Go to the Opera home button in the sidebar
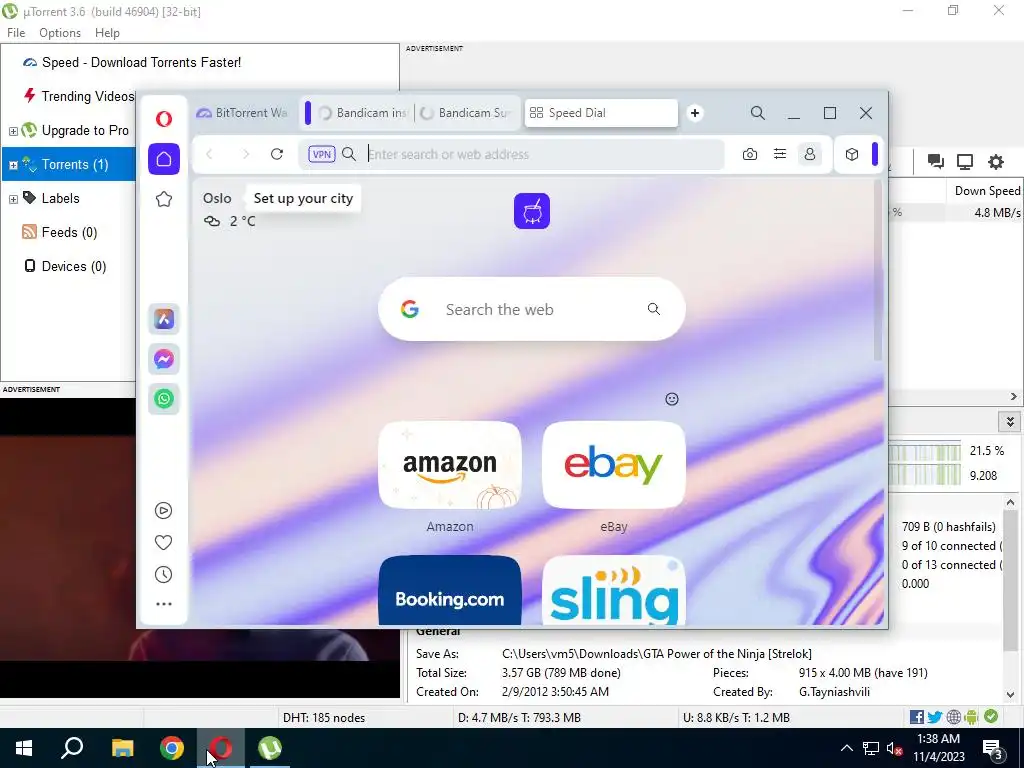The height and width of the screenshot is (768, 1024). point(164,159)
